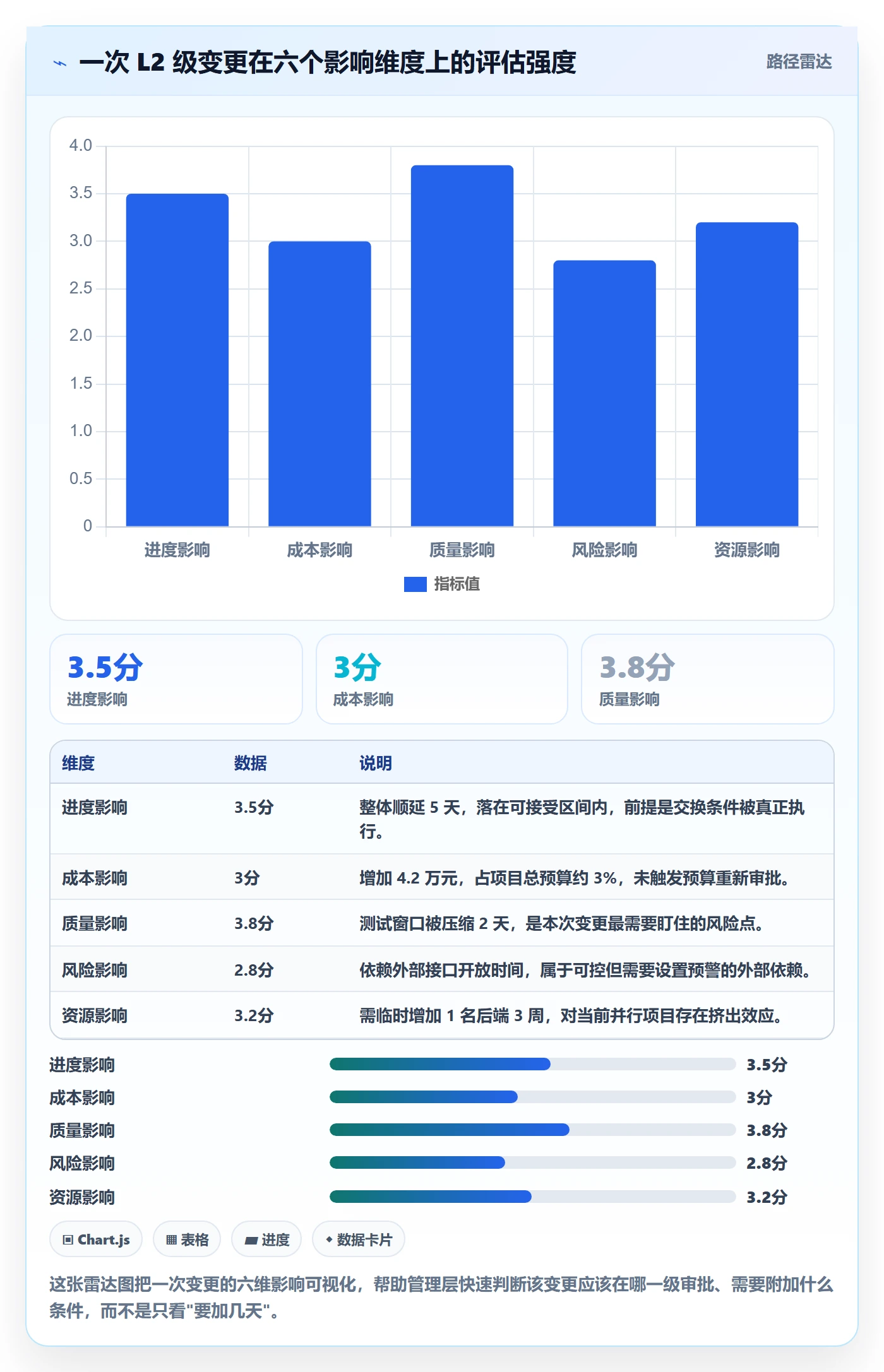Click the footer paragraph starting 这张雷达图
Image resolution: width=884 pixels, height=1372 pixels.
[x=441, y=1298]
